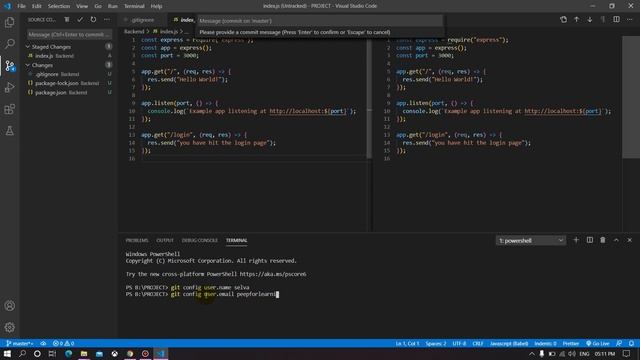Open file icon in diff editor toolbar
The height and width of the screenshot is (360, 640).
click(563, 20)
